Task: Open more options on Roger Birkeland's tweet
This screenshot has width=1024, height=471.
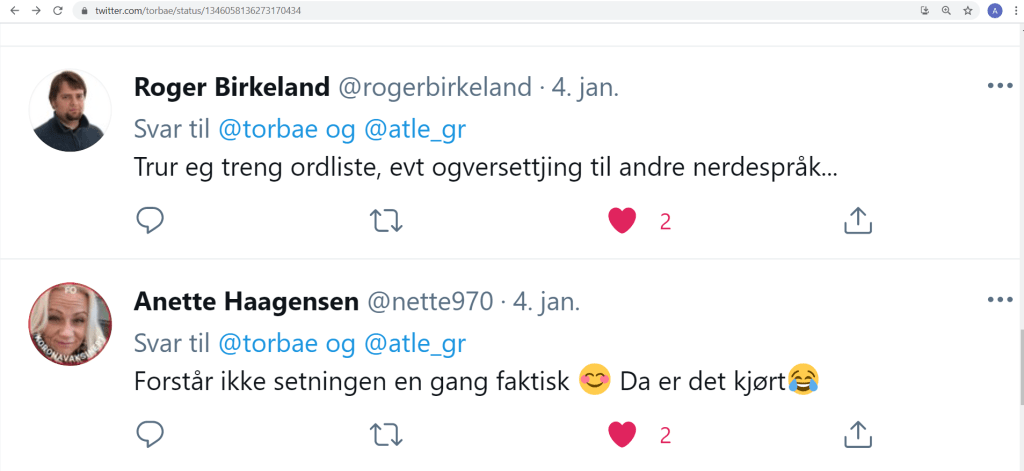Action: pos(999,86)
